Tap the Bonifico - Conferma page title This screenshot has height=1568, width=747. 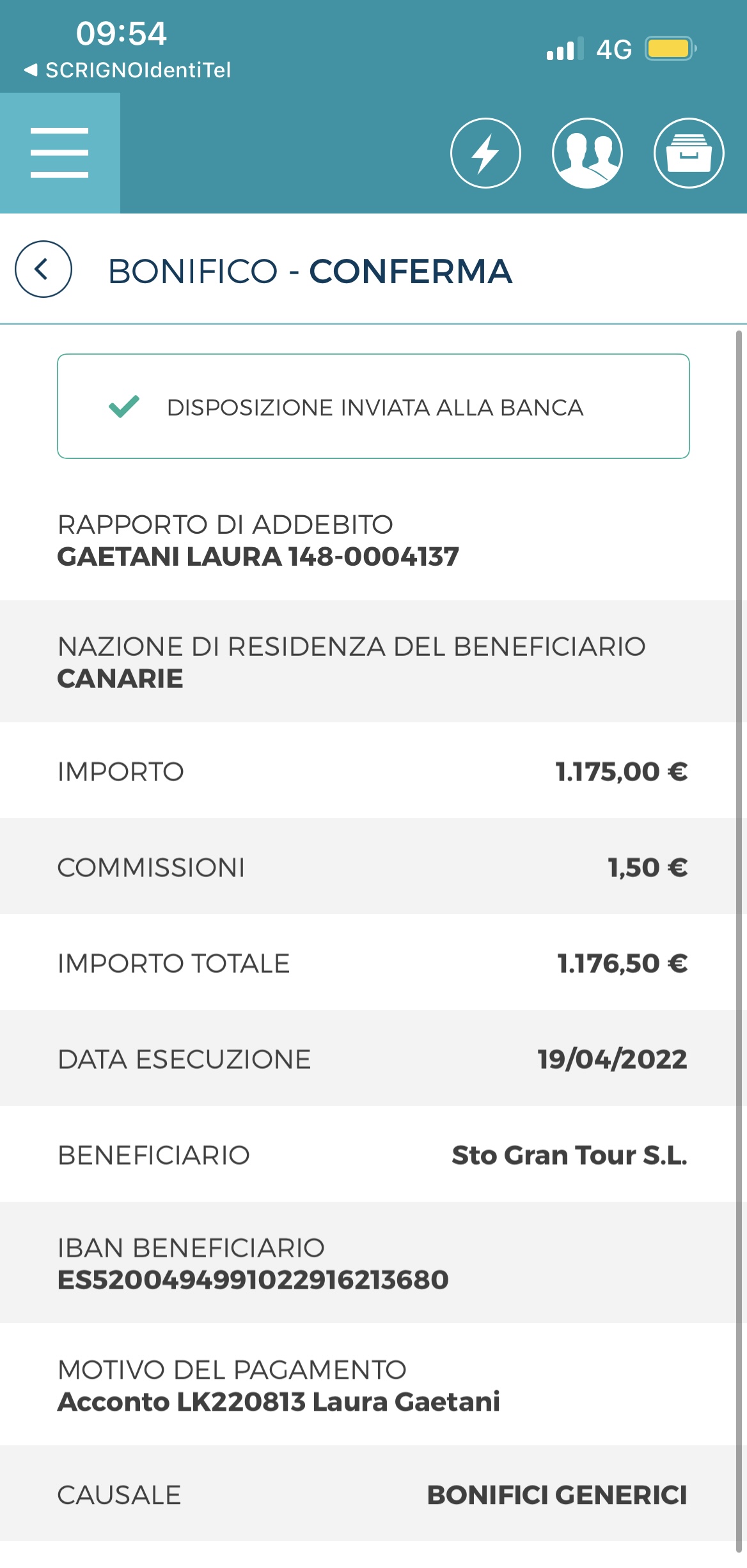[x=310, y=271]
